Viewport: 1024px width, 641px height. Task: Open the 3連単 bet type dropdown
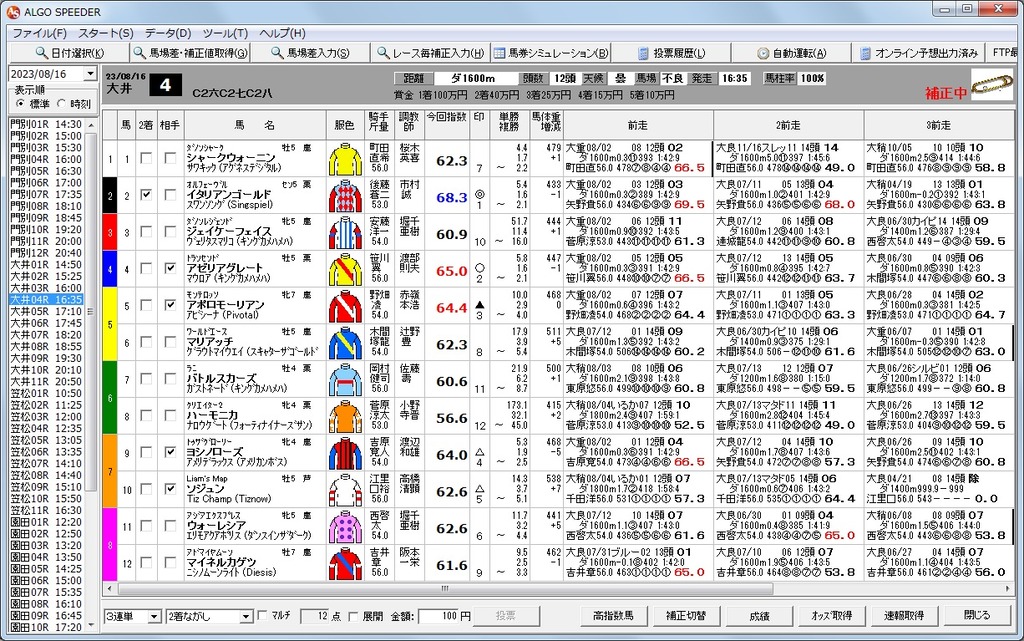click(x=154, y=616)
